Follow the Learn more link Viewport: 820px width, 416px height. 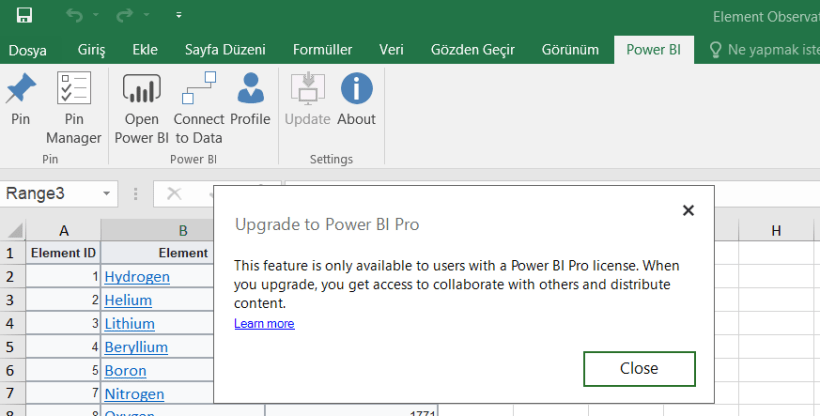(264, 324)
